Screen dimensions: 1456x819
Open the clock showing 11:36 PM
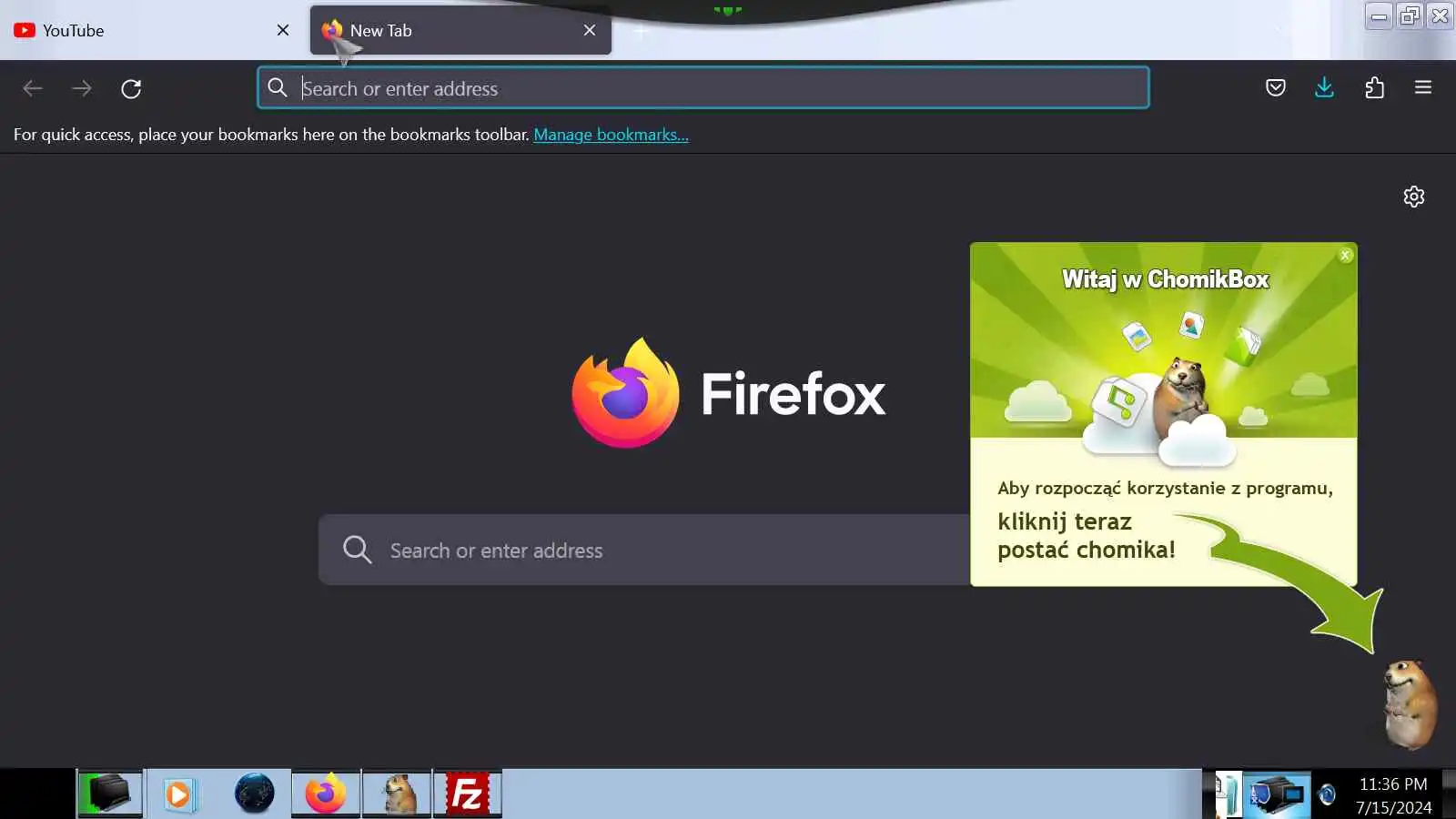(x=1393, y=795)
